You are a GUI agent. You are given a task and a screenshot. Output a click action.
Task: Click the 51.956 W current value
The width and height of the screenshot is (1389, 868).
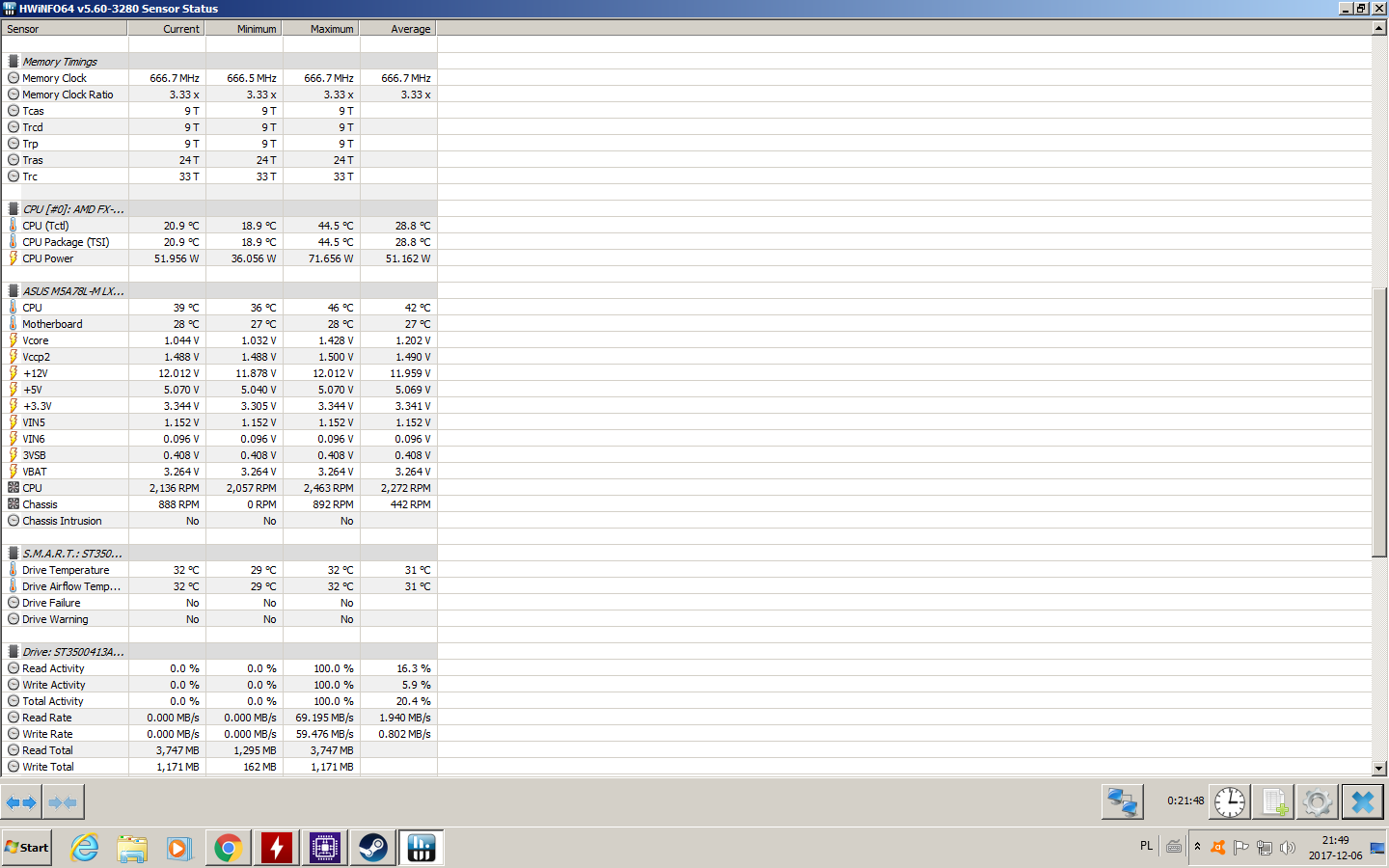(x=177, y=258)
